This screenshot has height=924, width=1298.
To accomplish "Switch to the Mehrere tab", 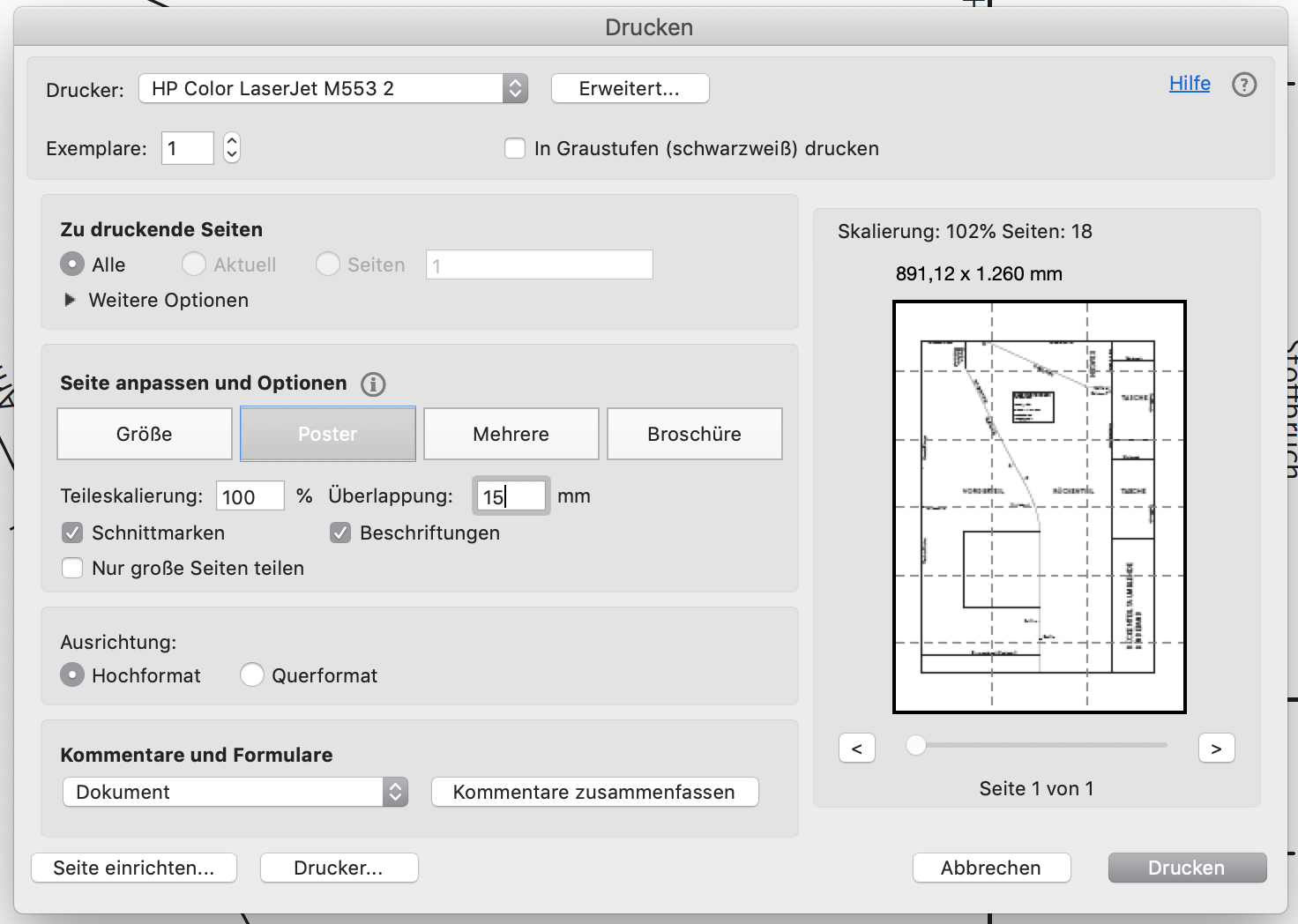I will pos(511,434).
